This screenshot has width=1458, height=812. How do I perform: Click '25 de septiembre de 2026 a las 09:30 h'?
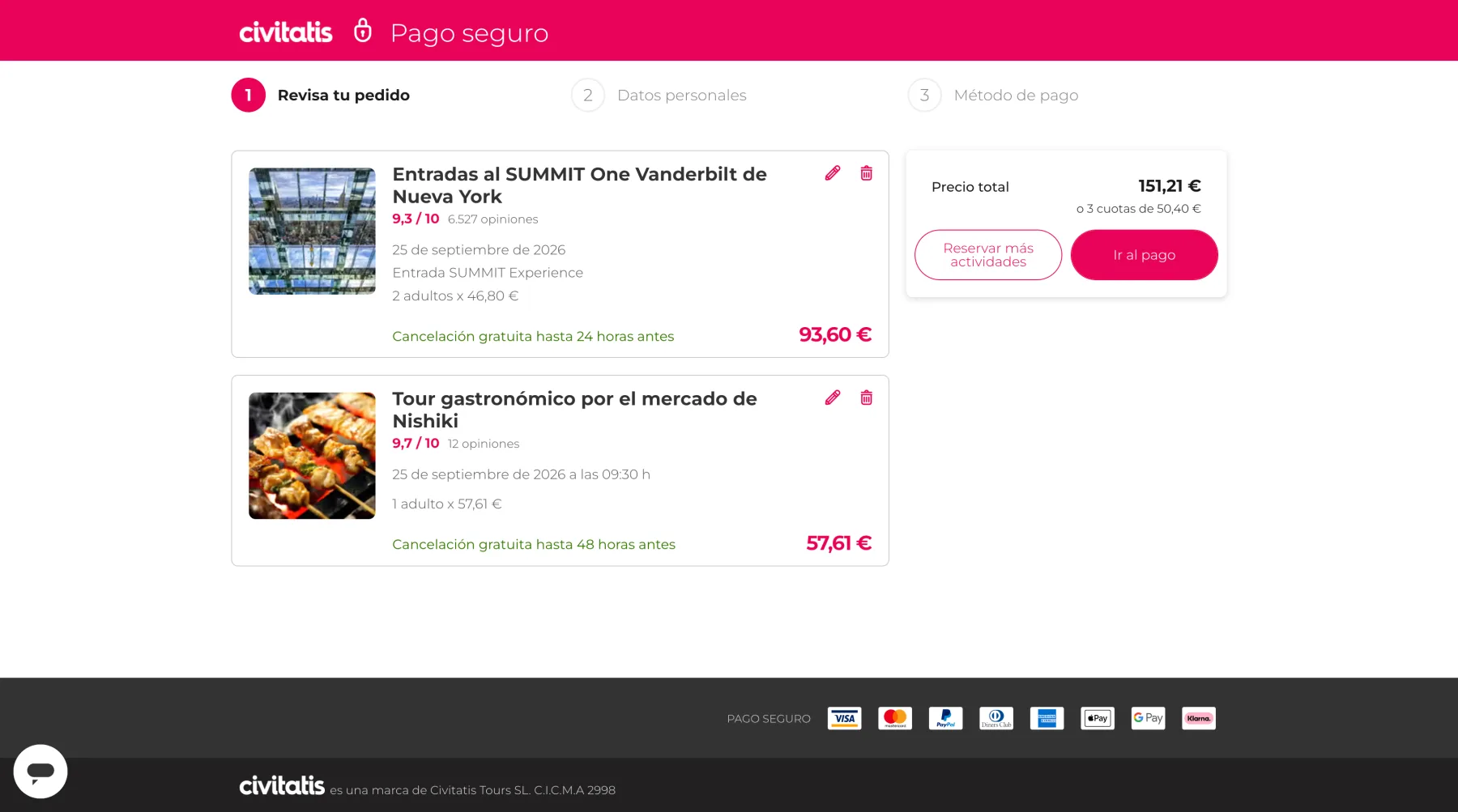click(x=521, y=474)
